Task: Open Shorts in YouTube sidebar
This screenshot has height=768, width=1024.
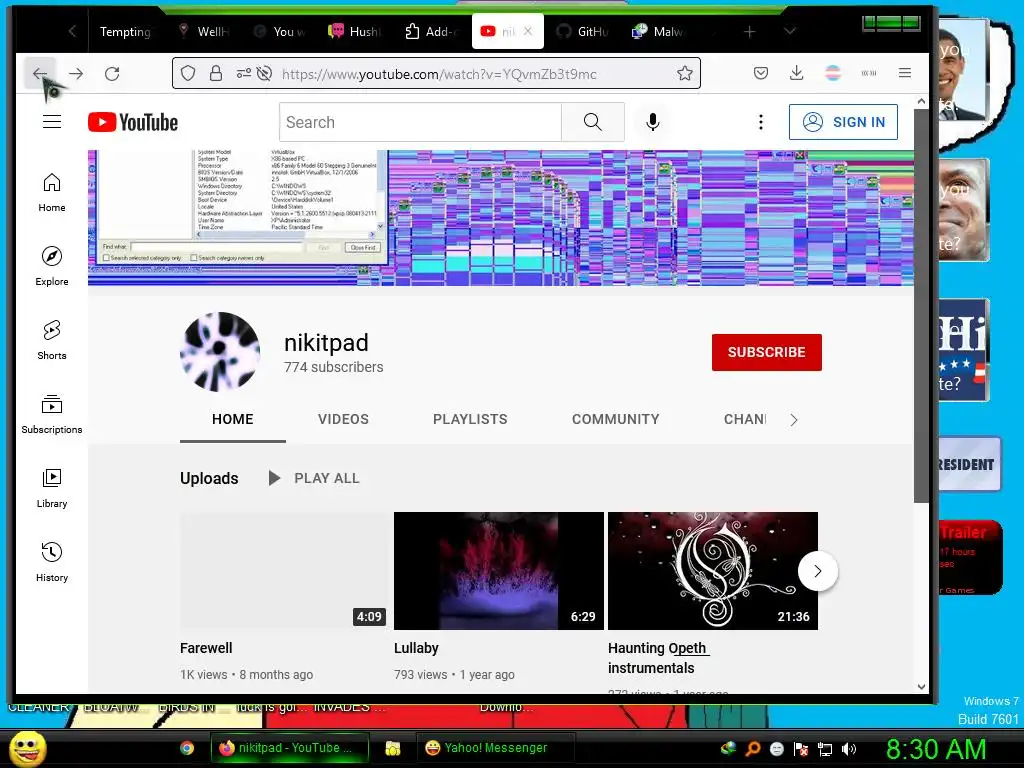Action: pos(52,340)
